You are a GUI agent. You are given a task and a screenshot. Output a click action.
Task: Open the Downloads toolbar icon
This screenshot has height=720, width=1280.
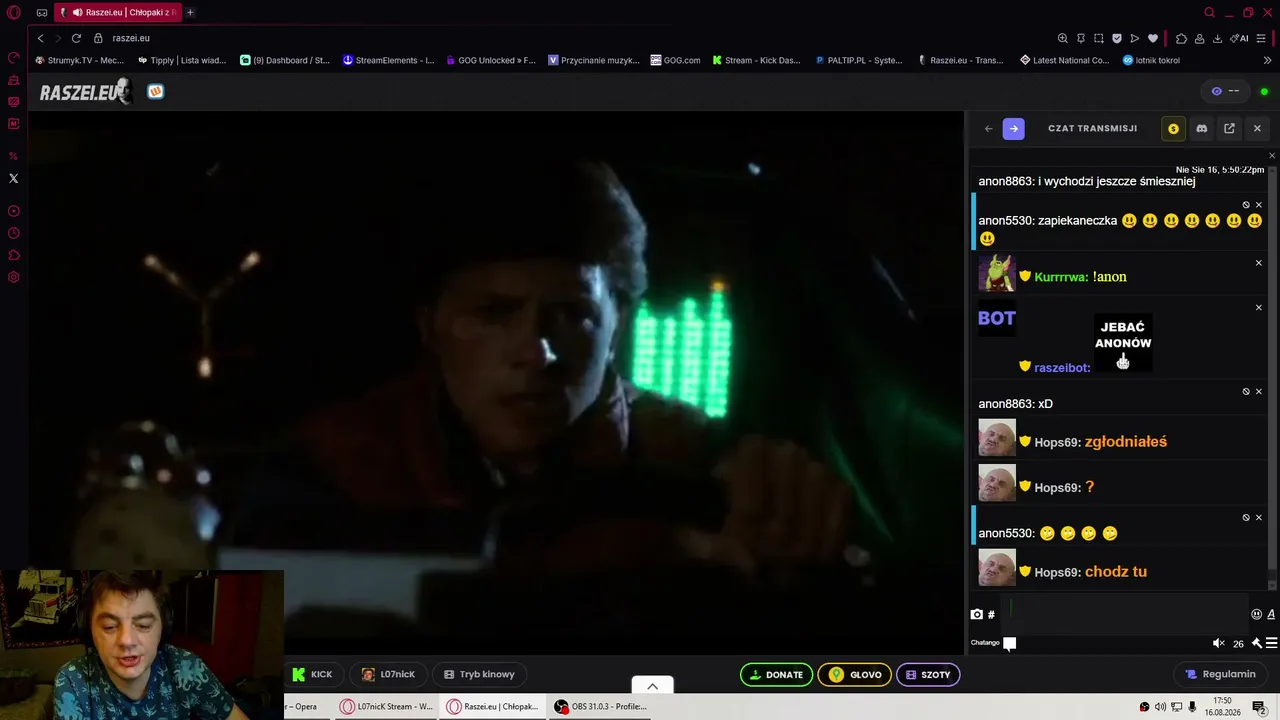click(1217, 38)
